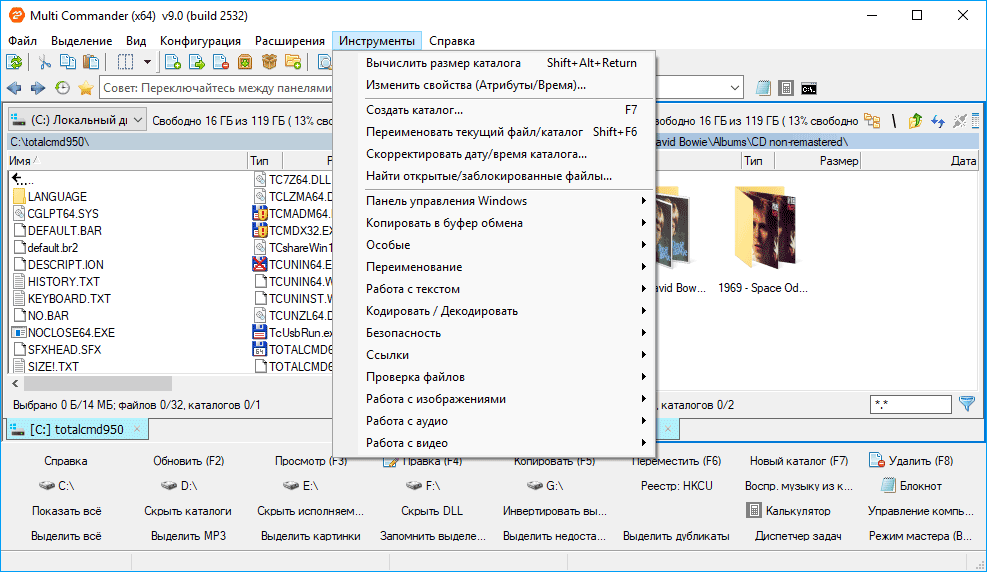
Task: Open the command prompt console icon
Action: coord(809,89)
